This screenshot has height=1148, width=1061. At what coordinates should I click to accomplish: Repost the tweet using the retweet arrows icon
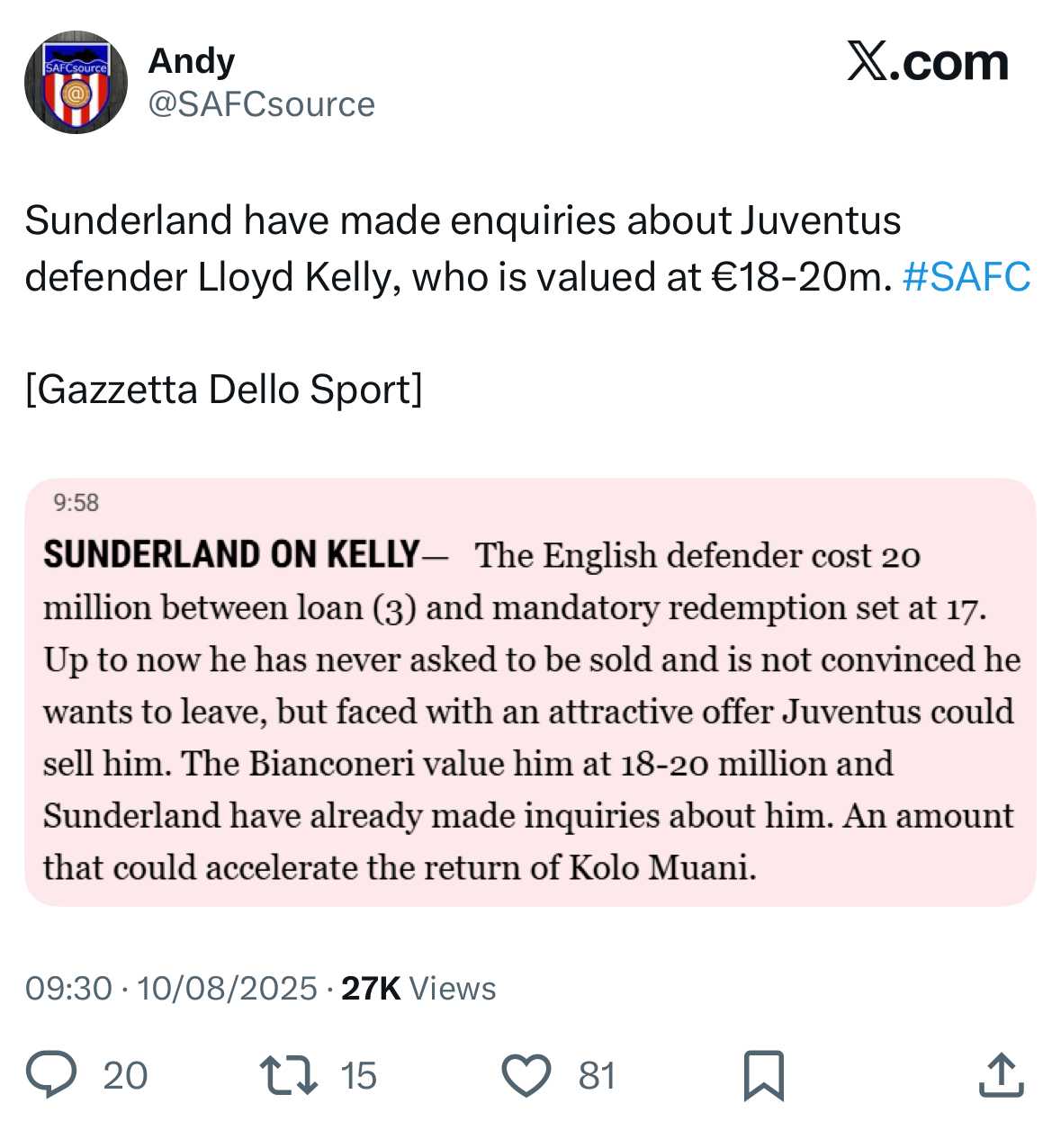tap(288, 1075)
